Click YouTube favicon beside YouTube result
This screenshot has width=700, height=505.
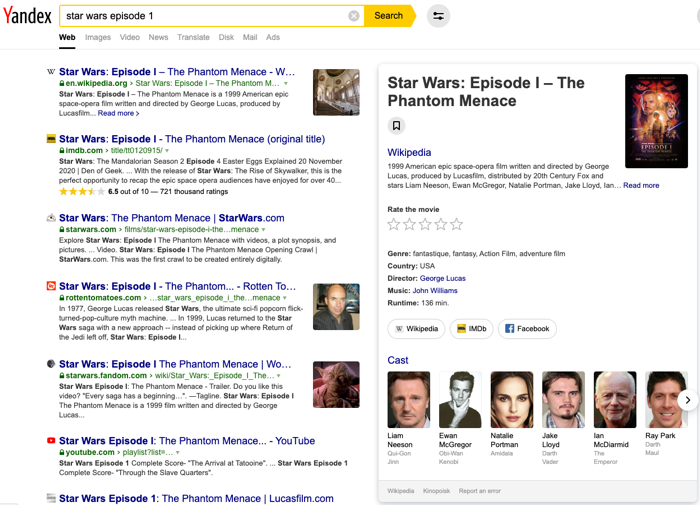click(51, 440)
